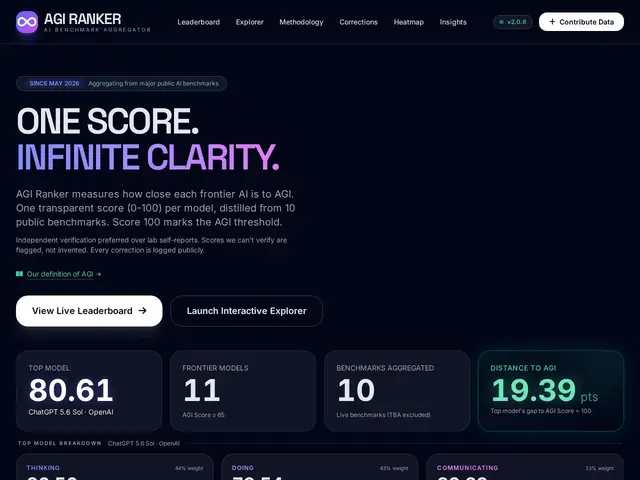Click the plus icon in Contribute Data

[552, 22]
